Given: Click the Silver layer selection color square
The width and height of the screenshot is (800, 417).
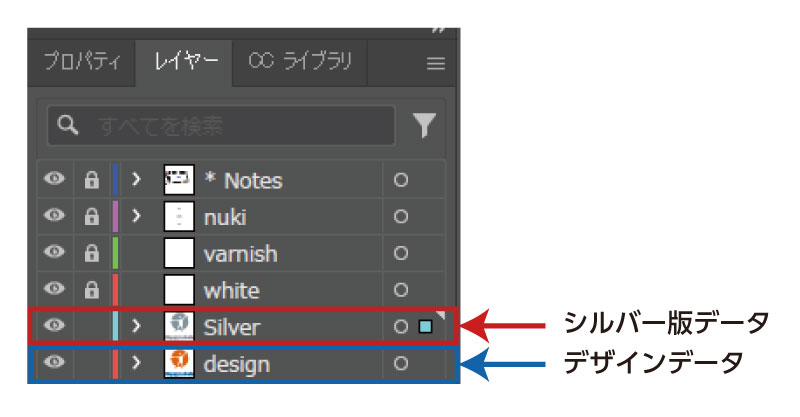Looking at the screenshot, I should [426, 327].
